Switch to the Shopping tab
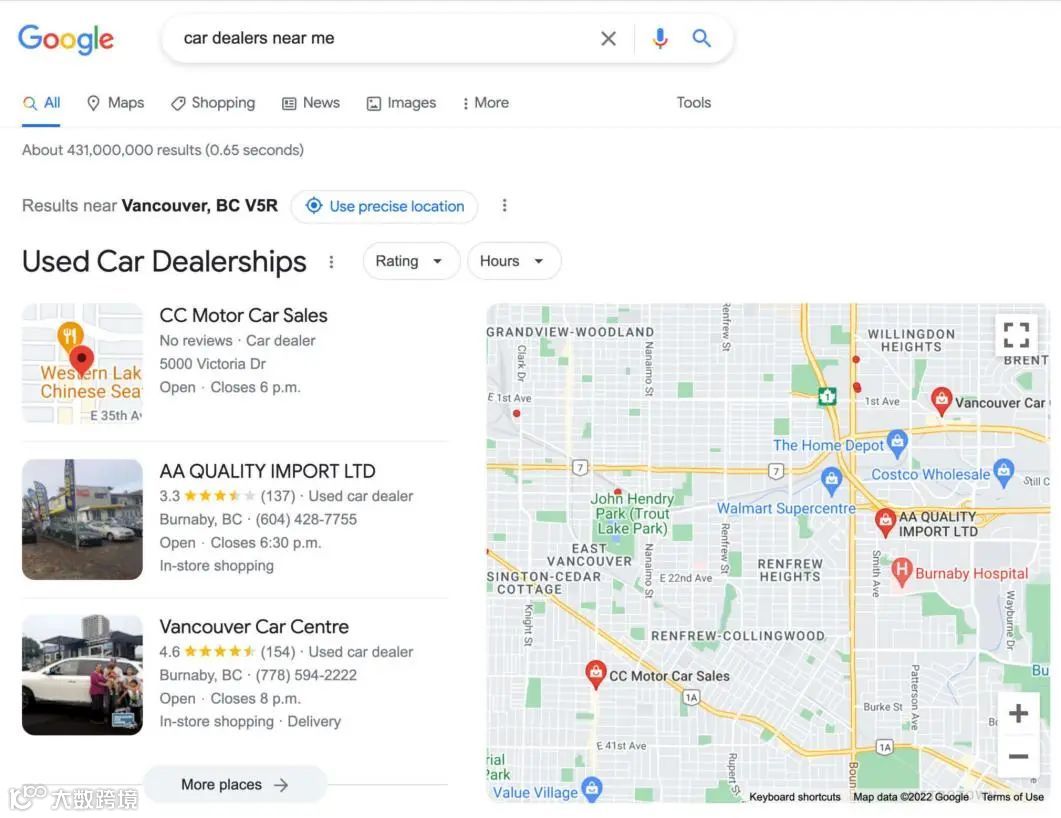 click(x=213, y=103)
